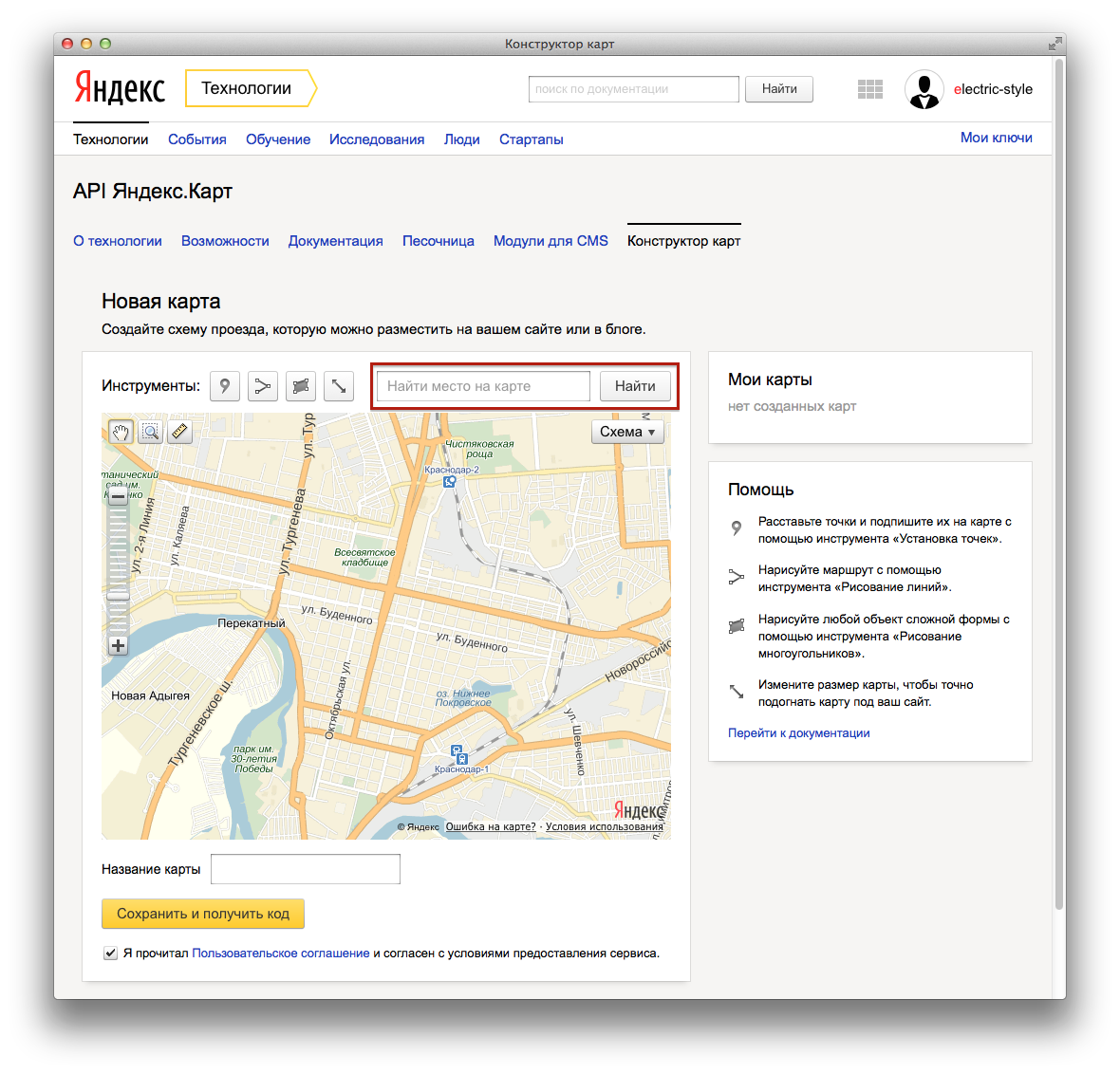Open the Стартапы nav item
Image resolution: width=1120 pixels, height=1074 pixels.
pos(531,139)
